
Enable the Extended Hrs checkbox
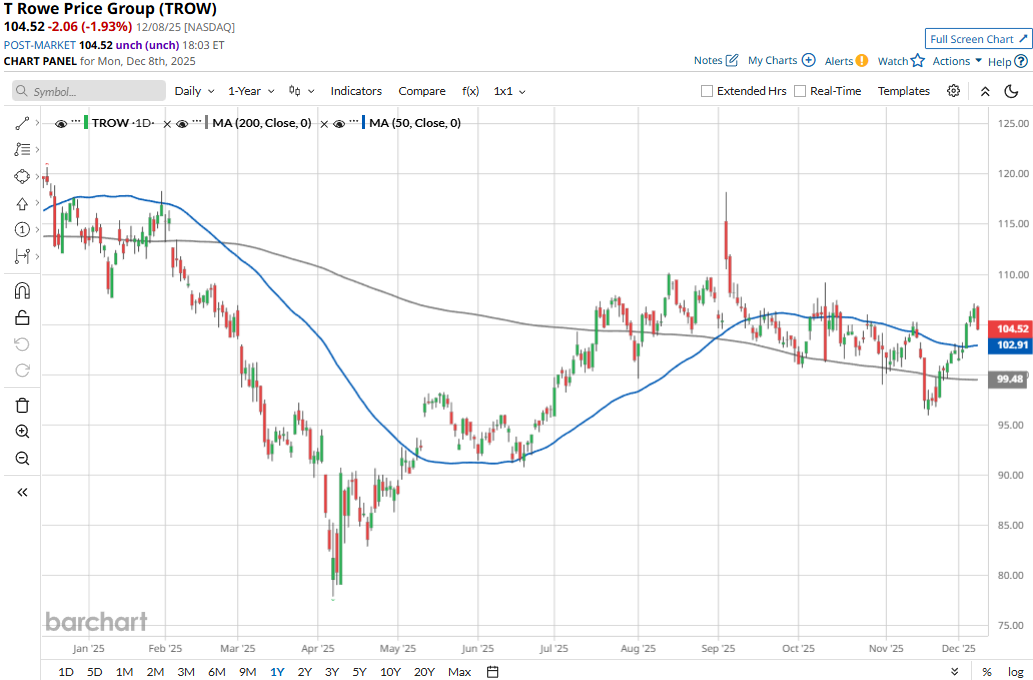(x=707, y=91)
